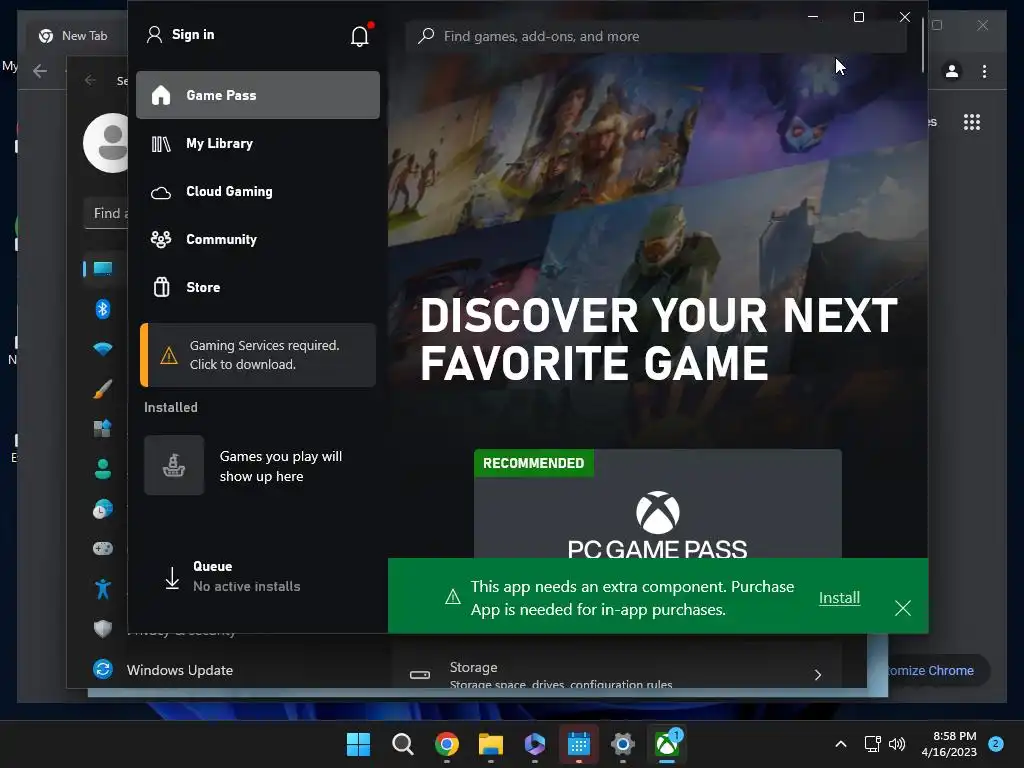Click the Community people icon
Screen dimensions: 1024x768
(161, 240)
